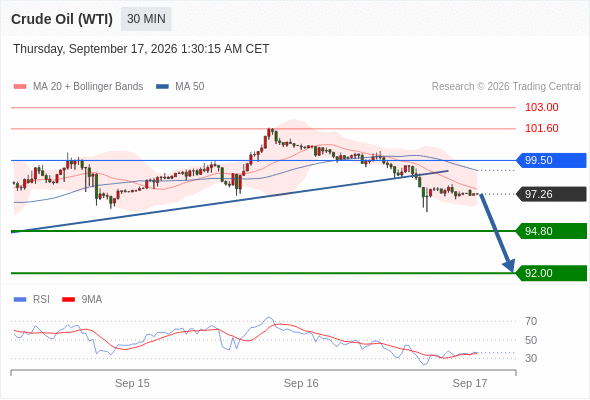Click the black 97.26 current price tag
Image resolution: width=590 pixels, height=400 pixels.
[551, 194]
